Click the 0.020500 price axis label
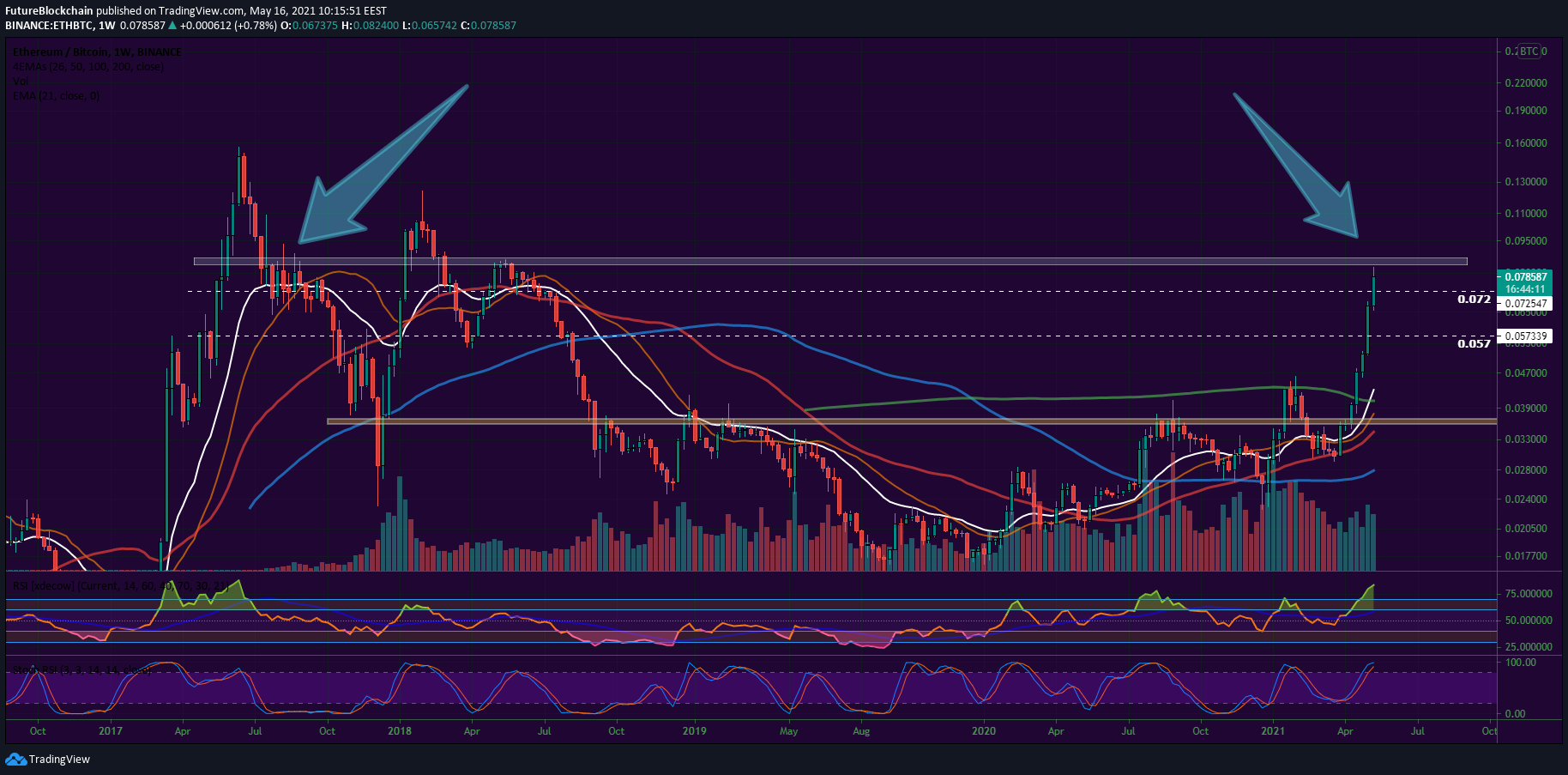This screenshot has width=1568, height=775. (1526, 529)
